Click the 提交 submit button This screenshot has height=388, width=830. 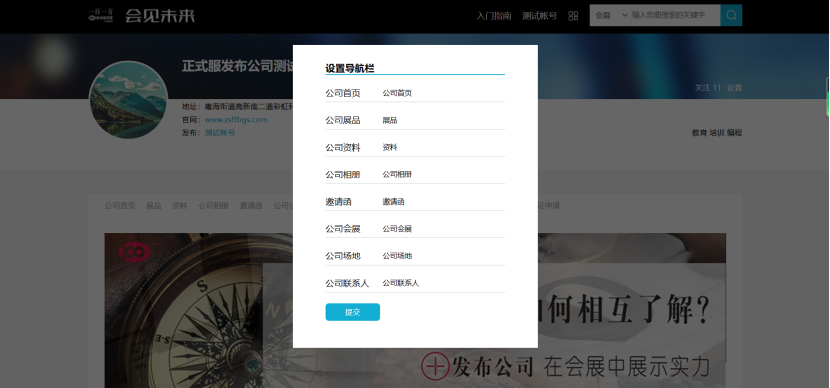pos(353,312)
